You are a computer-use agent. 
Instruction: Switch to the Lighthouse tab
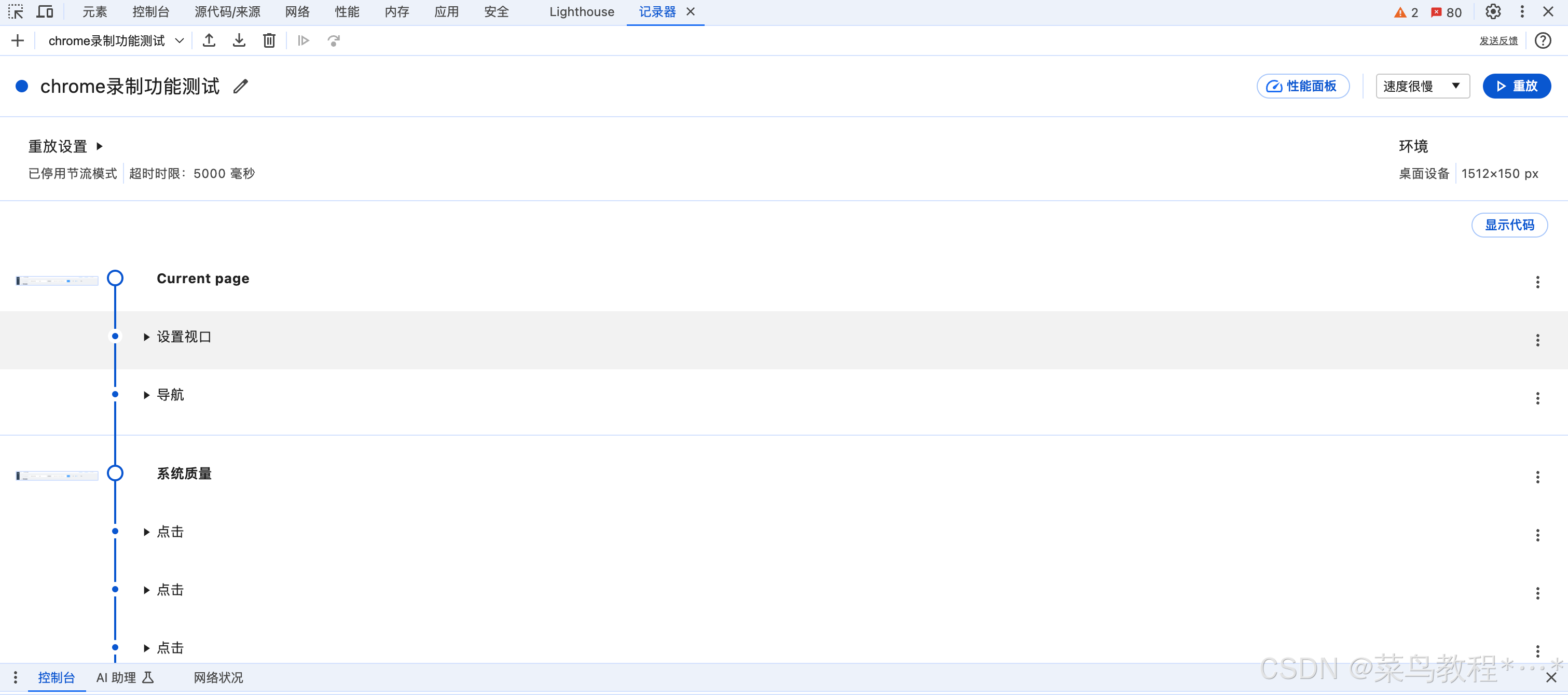pos(581,11)
